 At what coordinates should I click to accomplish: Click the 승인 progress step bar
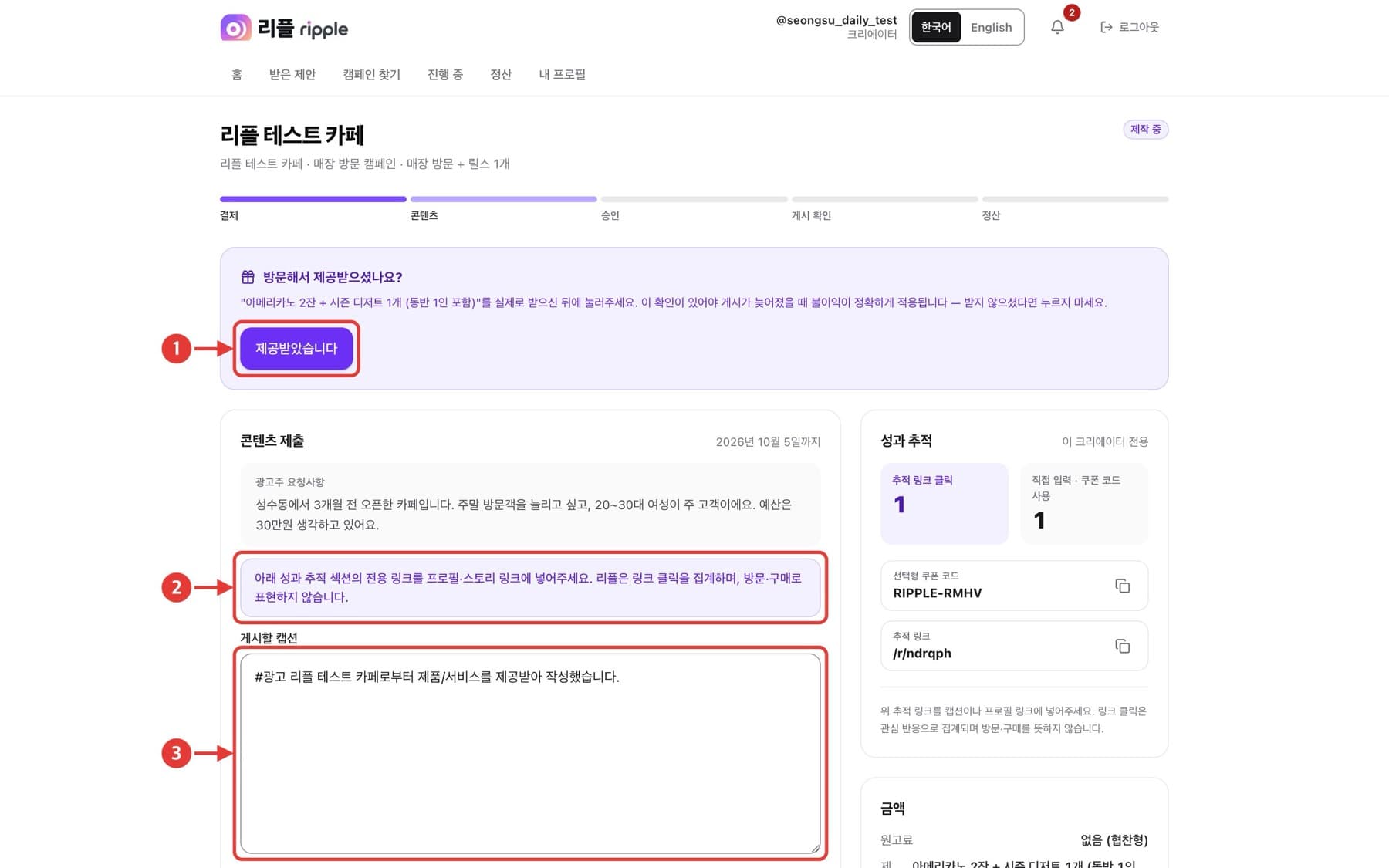(694, 199)
